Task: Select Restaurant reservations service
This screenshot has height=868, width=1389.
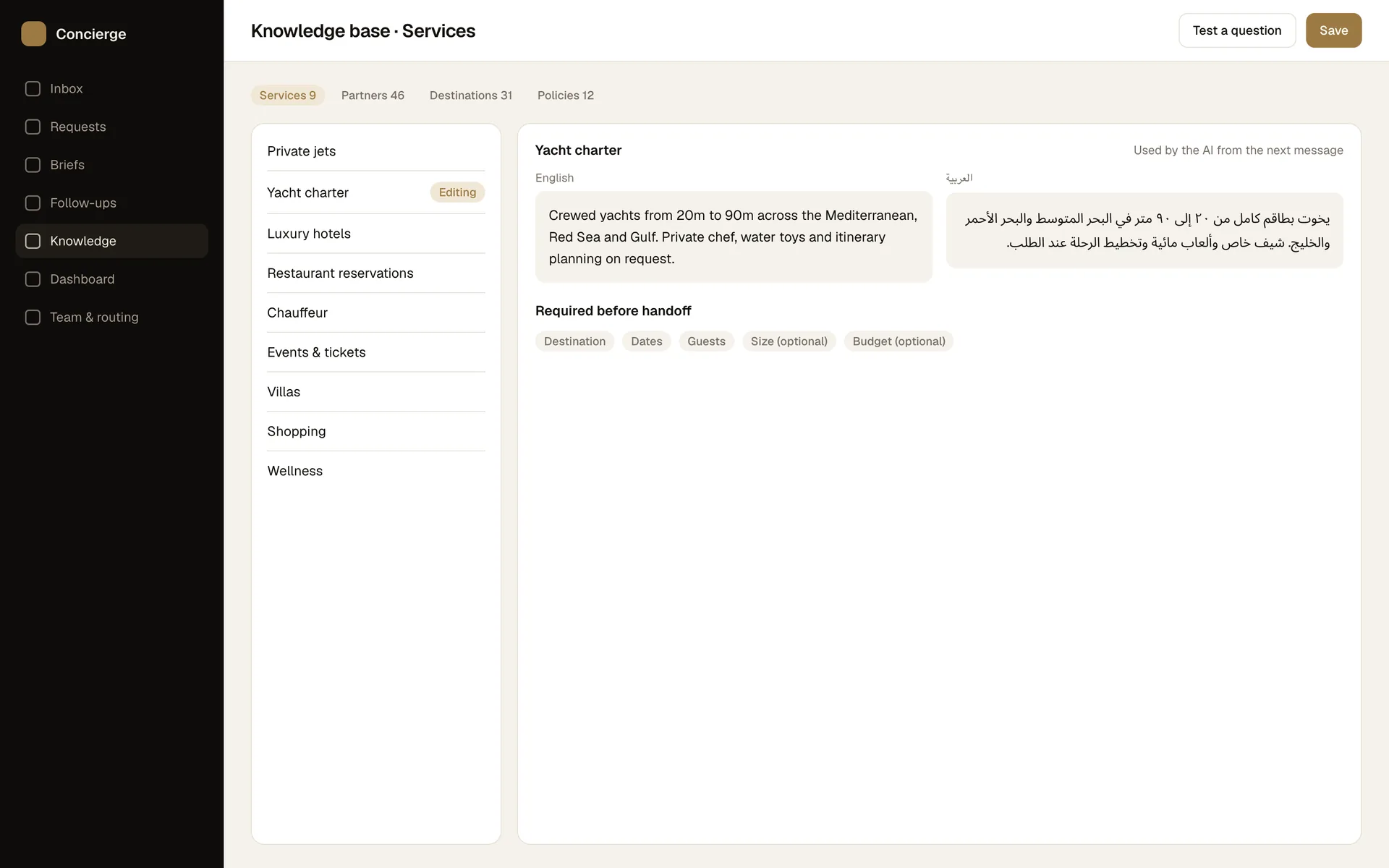Action: click(376, 273)
